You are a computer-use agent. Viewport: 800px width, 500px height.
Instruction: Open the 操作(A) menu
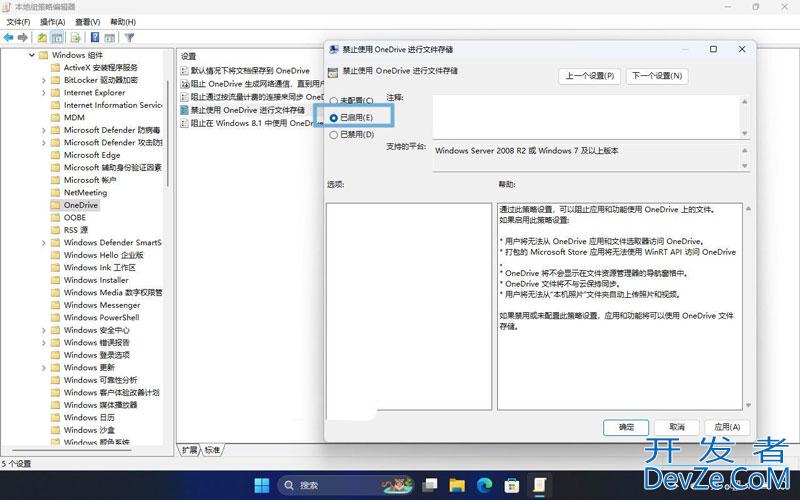pos(53,22)
